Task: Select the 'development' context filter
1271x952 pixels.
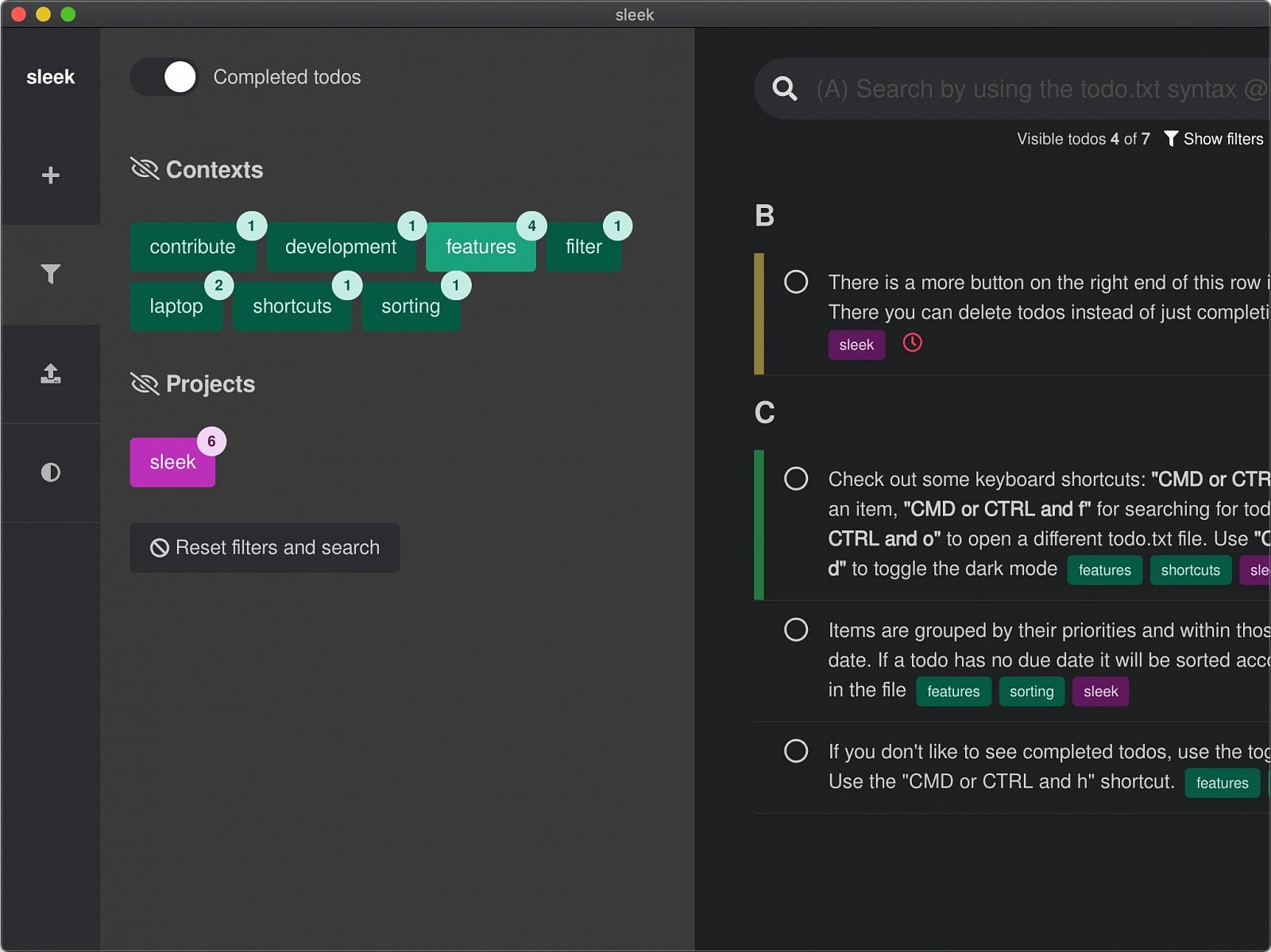Action: 340,247
